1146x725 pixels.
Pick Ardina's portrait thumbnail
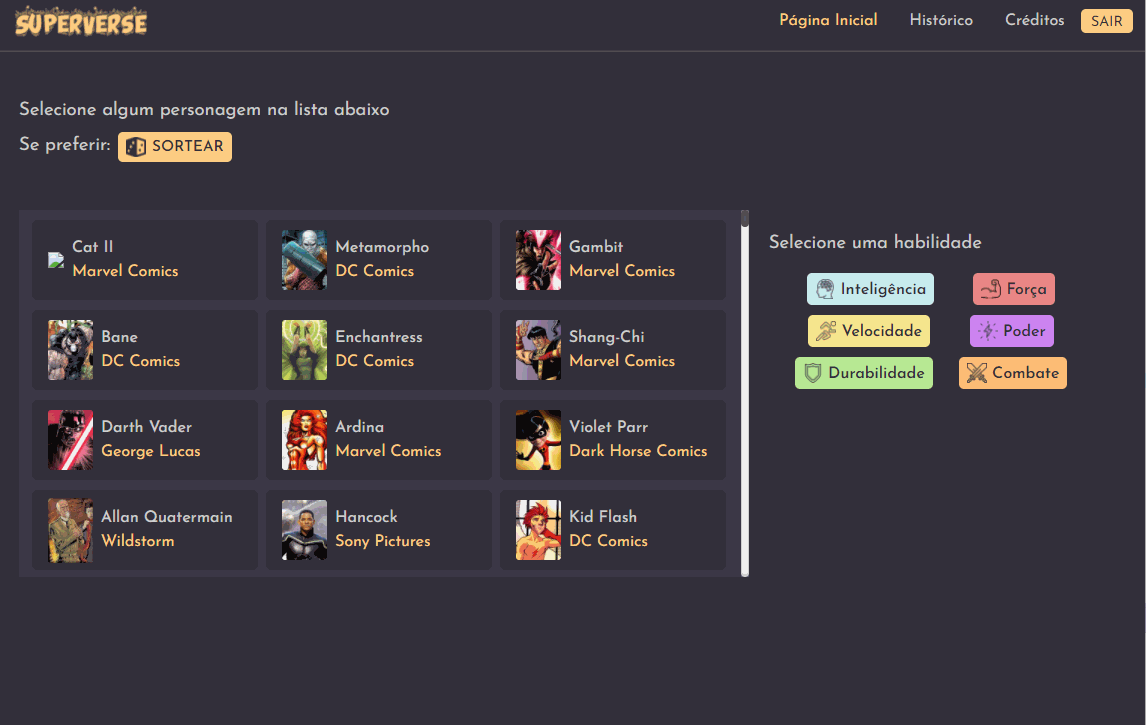[x=304, y=440]
